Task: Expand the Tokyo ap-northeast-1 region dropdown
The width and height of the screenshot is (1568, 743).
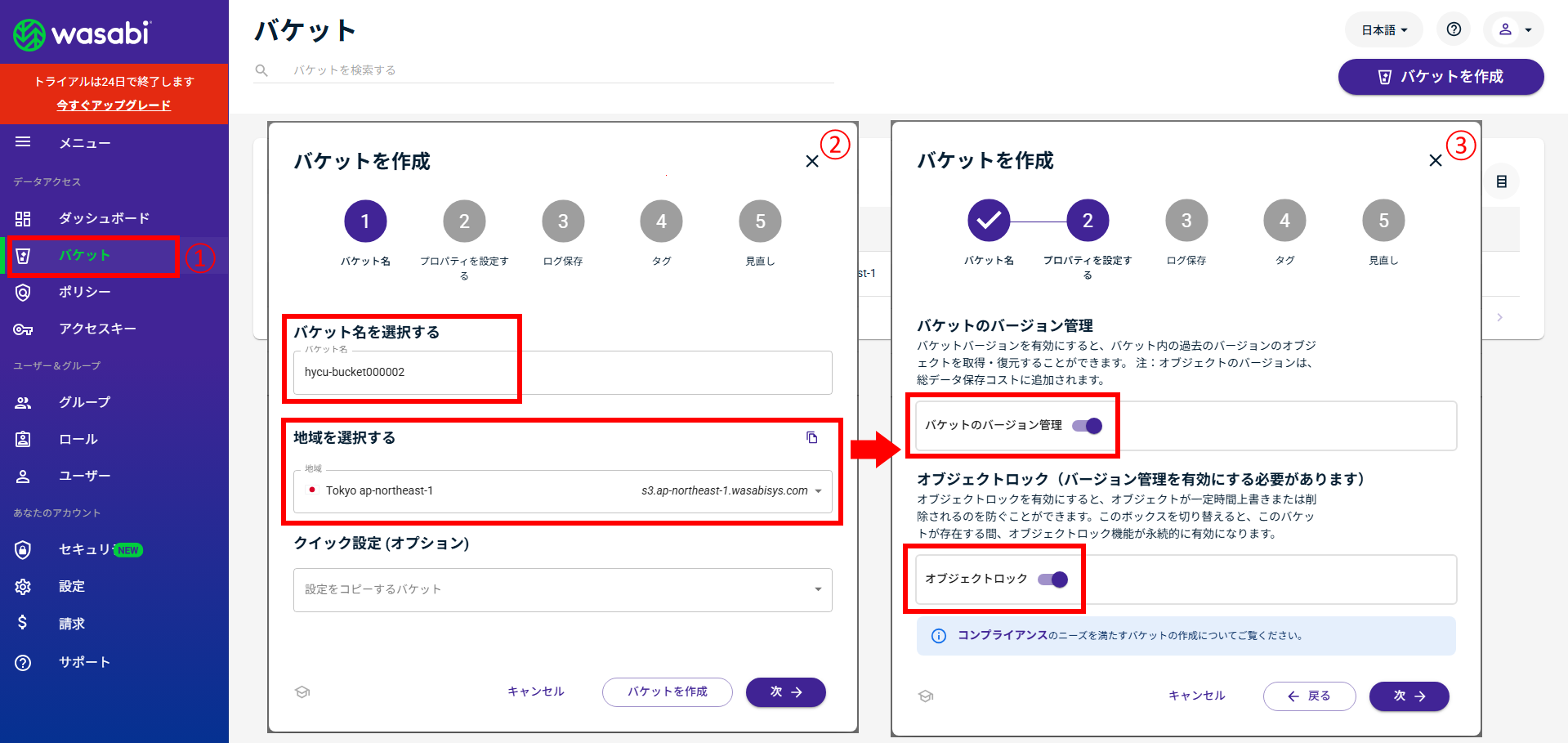Action: click(817, 491)
